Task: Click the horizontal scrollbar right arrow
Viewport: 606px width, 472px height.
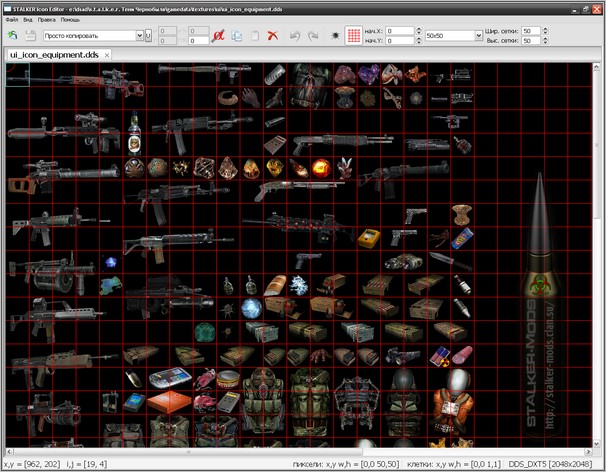Action: coord(588,452)
